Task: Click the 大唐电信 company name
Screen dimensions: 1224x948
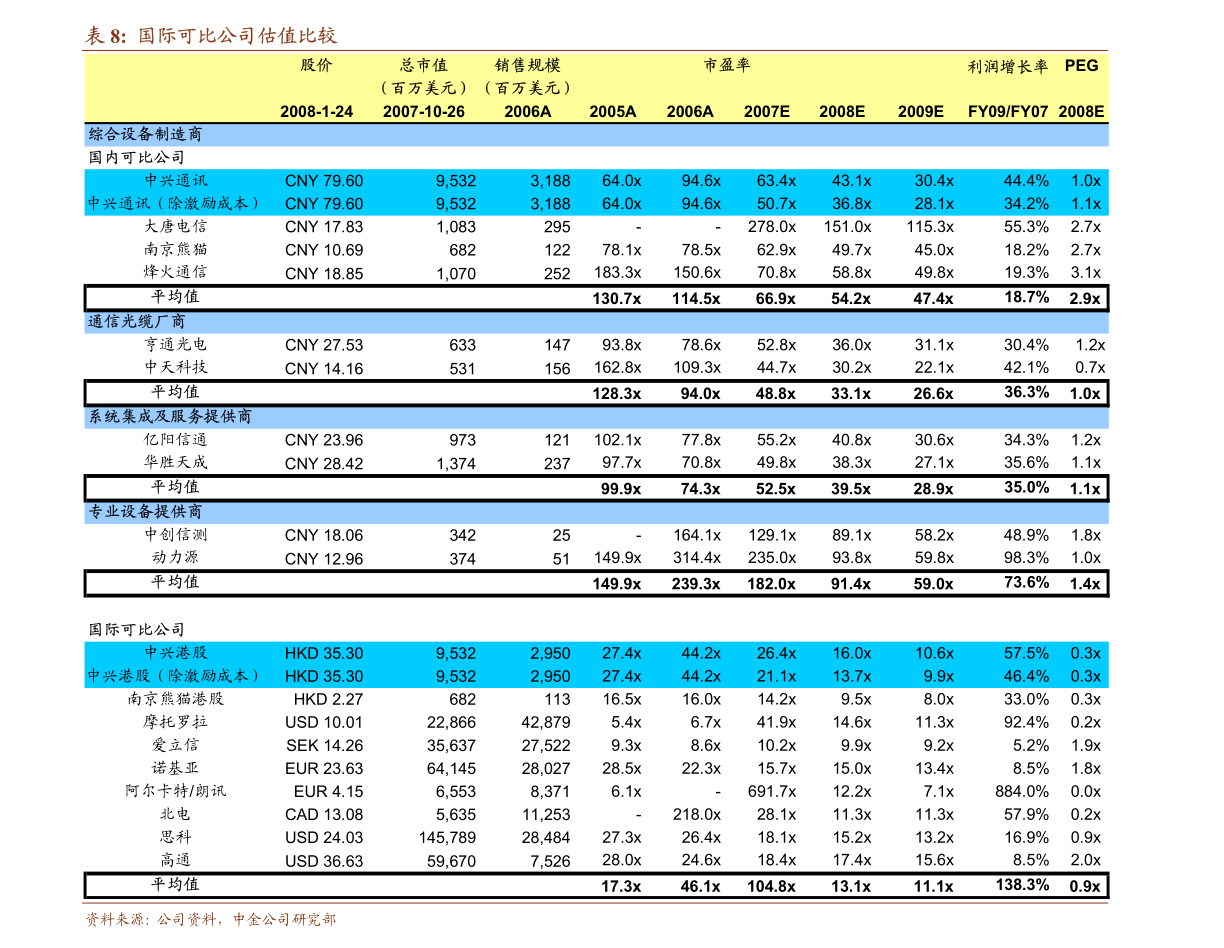Action: pyautogui.click(x=175, y=226)
